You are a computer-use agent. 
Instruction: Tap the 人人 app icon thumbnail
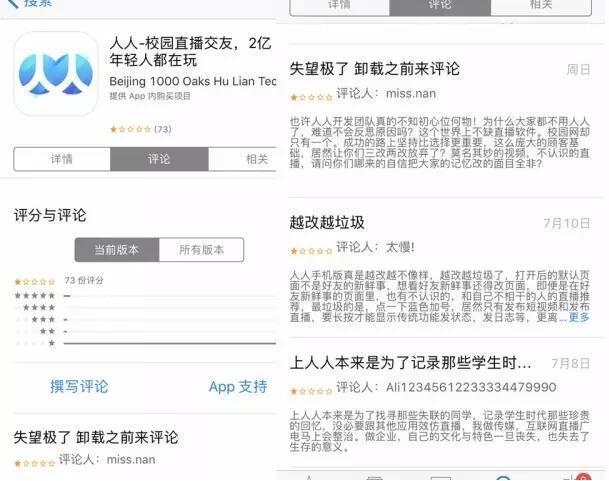(x=56, y=73)
